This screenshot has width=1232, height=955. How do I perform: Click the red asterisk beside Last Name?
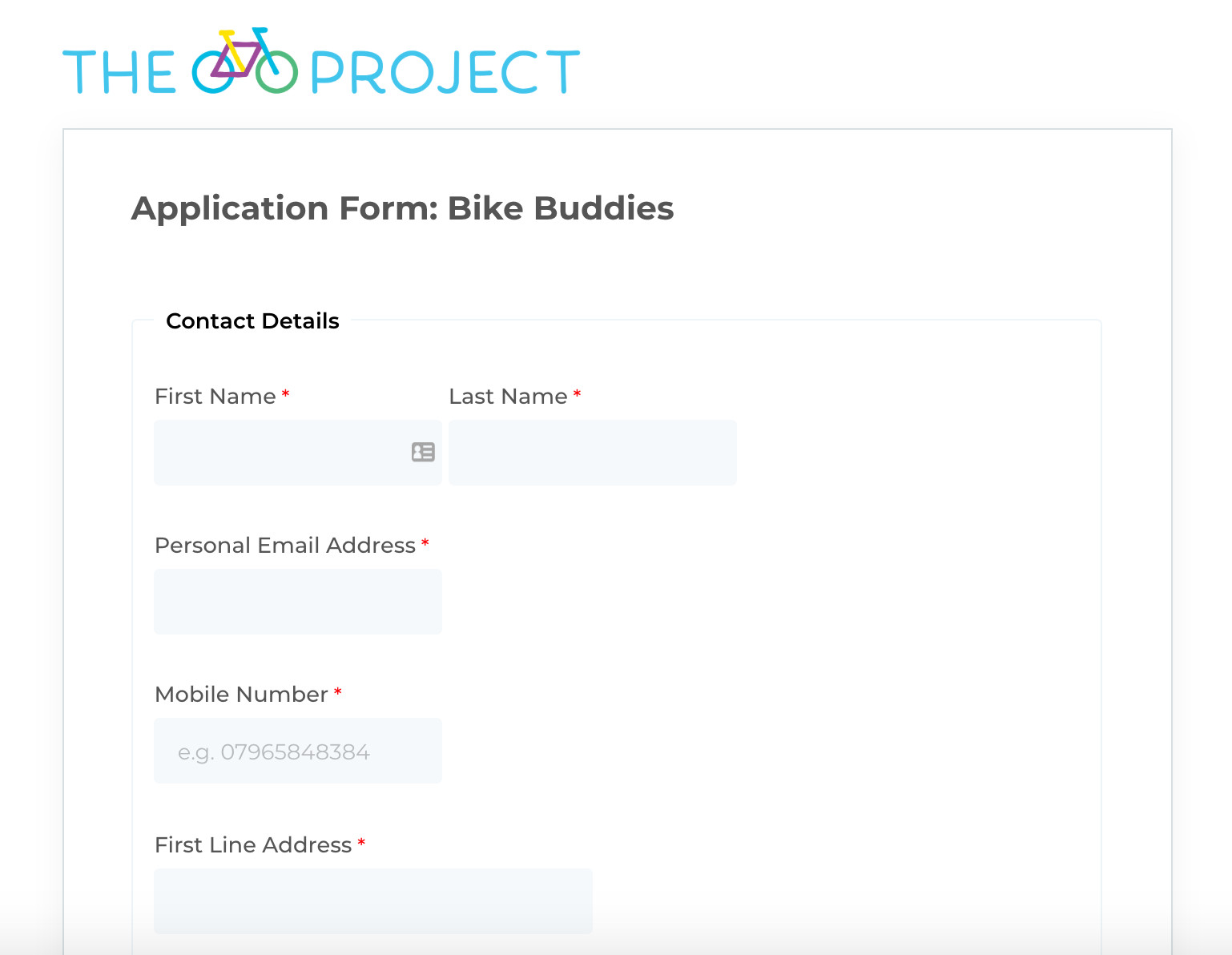[577, 394]
